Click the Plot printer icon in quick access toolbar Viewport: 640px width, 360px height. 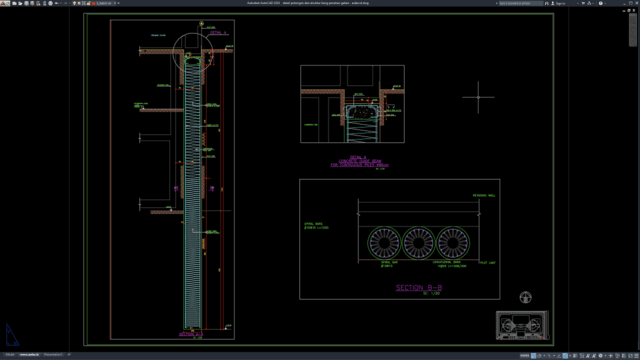pos(51,3)
